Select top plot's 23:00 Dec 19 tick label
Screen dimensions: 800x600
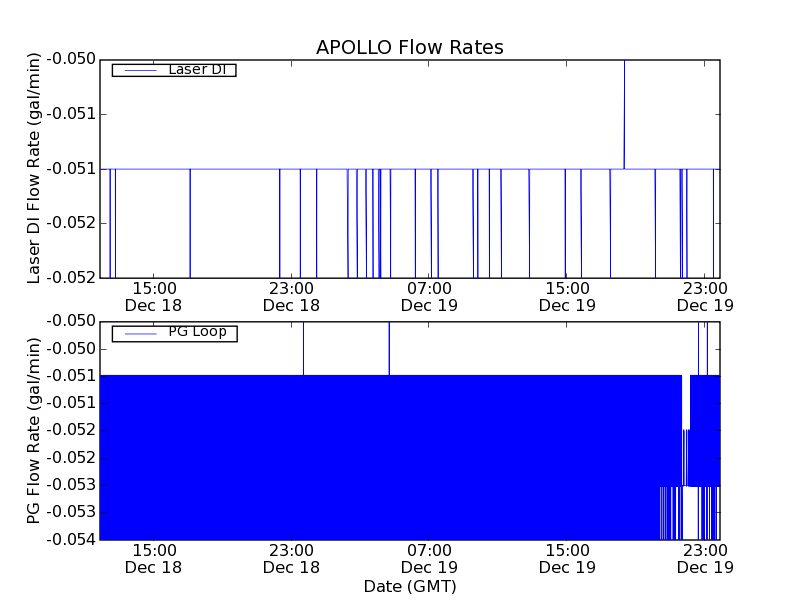[705, 297]
